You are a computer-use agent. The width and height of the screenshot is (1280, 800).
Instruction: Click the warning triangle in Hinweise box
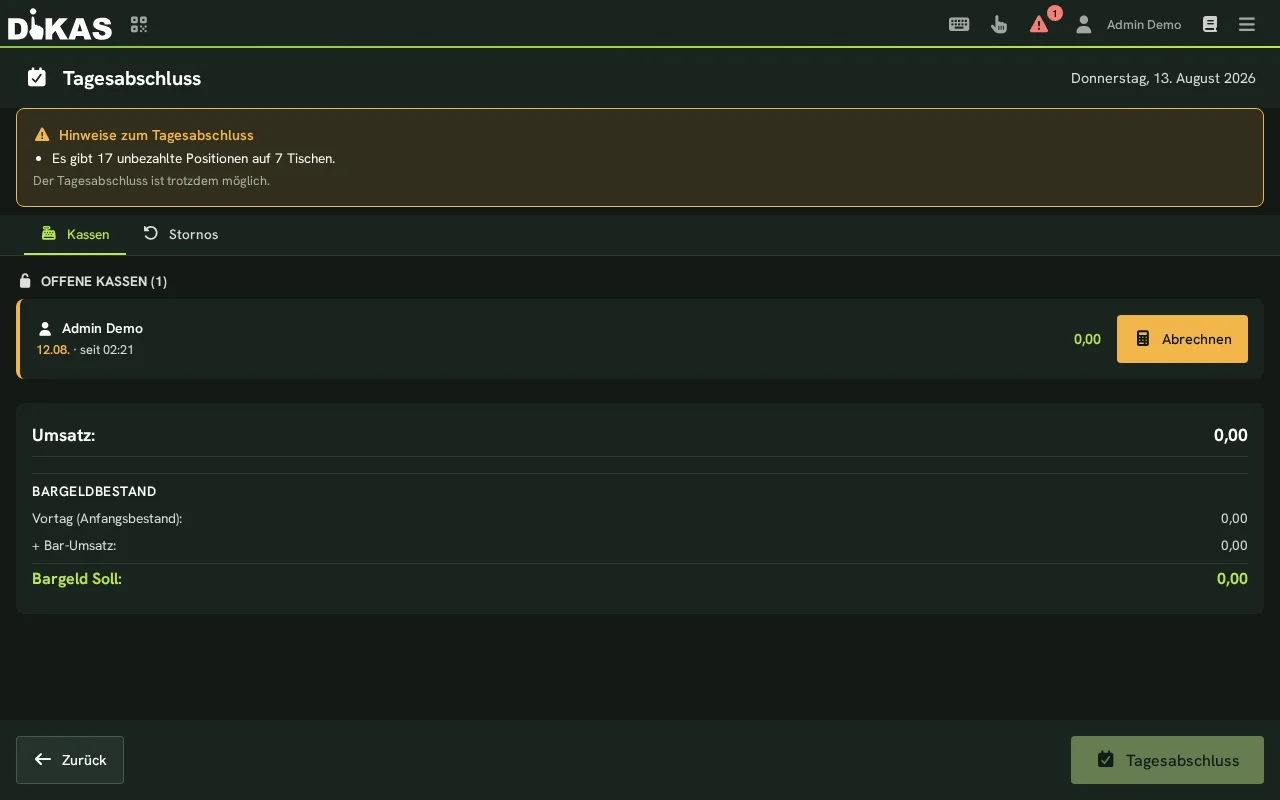pyautogui.click(x=42, y=135)
